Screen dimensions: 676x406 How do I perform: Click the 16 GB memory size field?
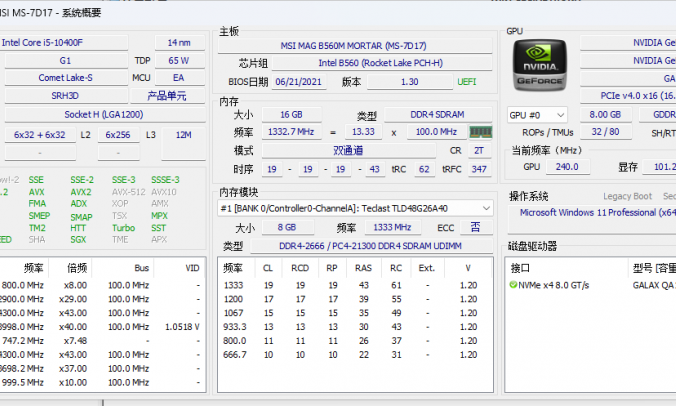291,115
